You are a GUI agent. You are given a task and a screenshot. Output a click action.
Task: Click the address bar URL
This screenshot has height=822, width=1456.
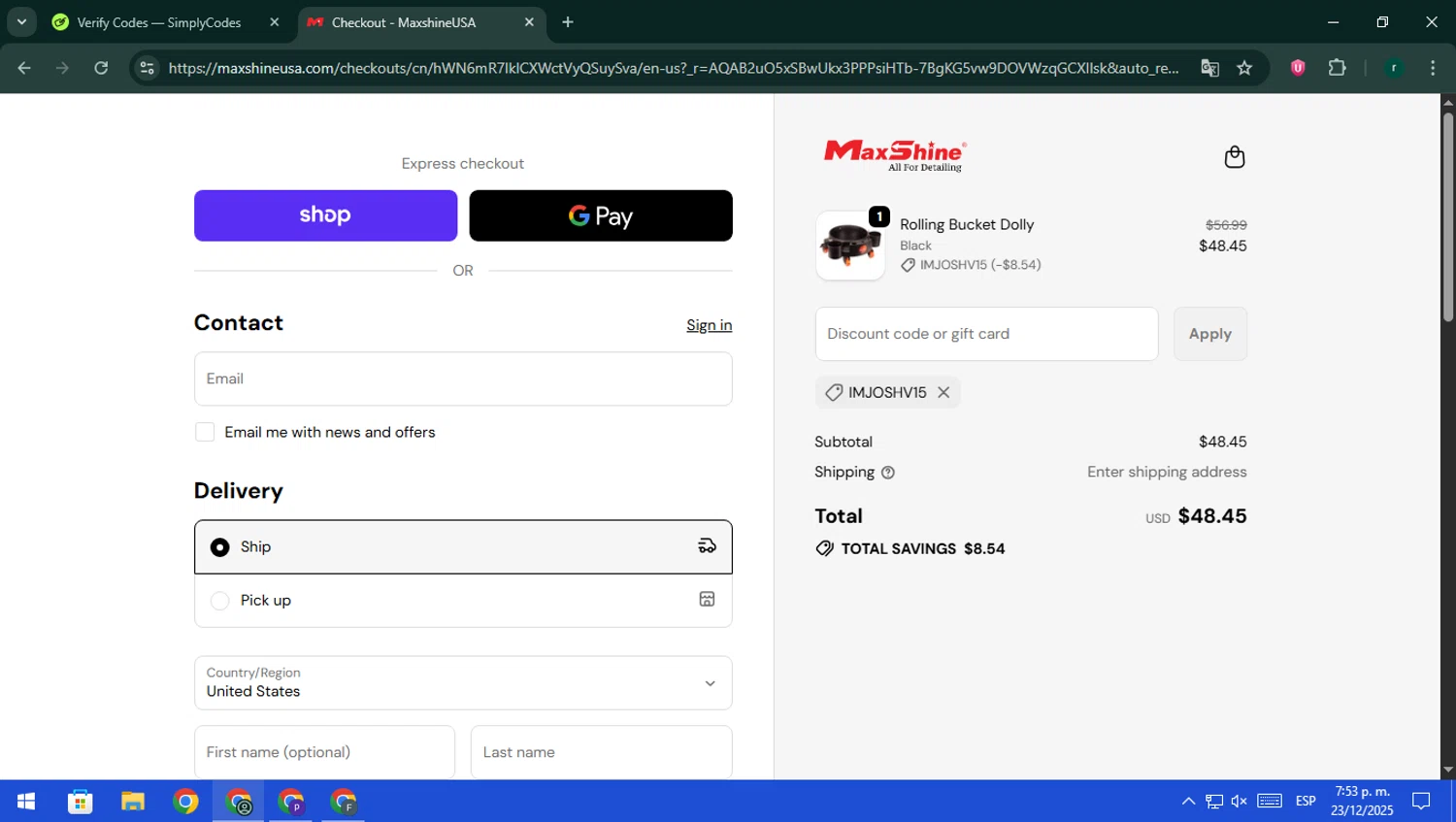coord(674,68)
